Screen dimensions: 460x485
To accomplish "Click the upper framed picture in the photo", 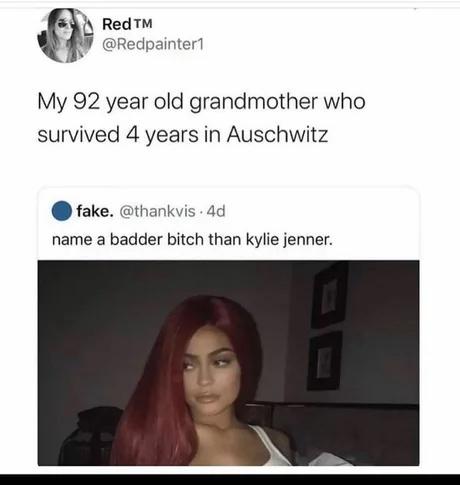I will tap(330, 295).
